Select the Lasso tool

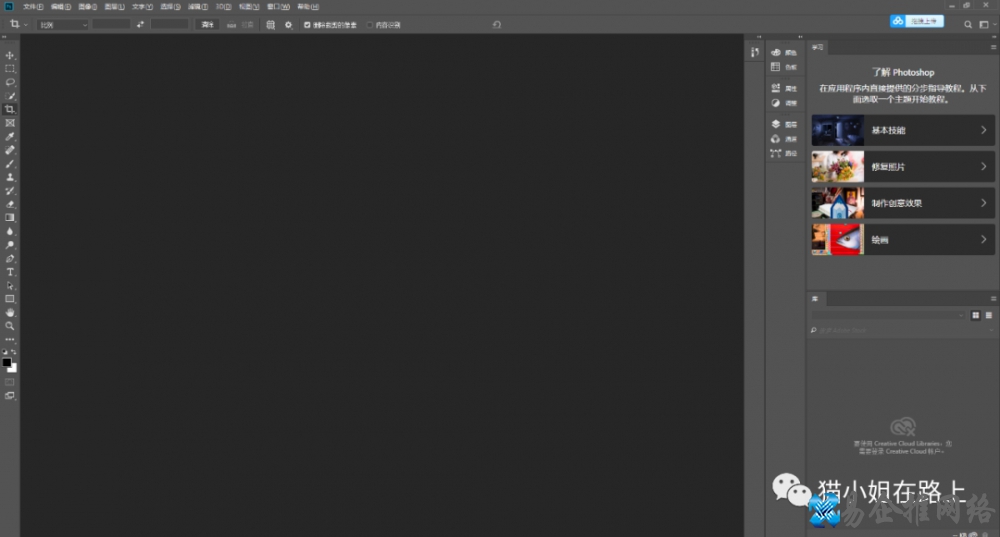10,82
